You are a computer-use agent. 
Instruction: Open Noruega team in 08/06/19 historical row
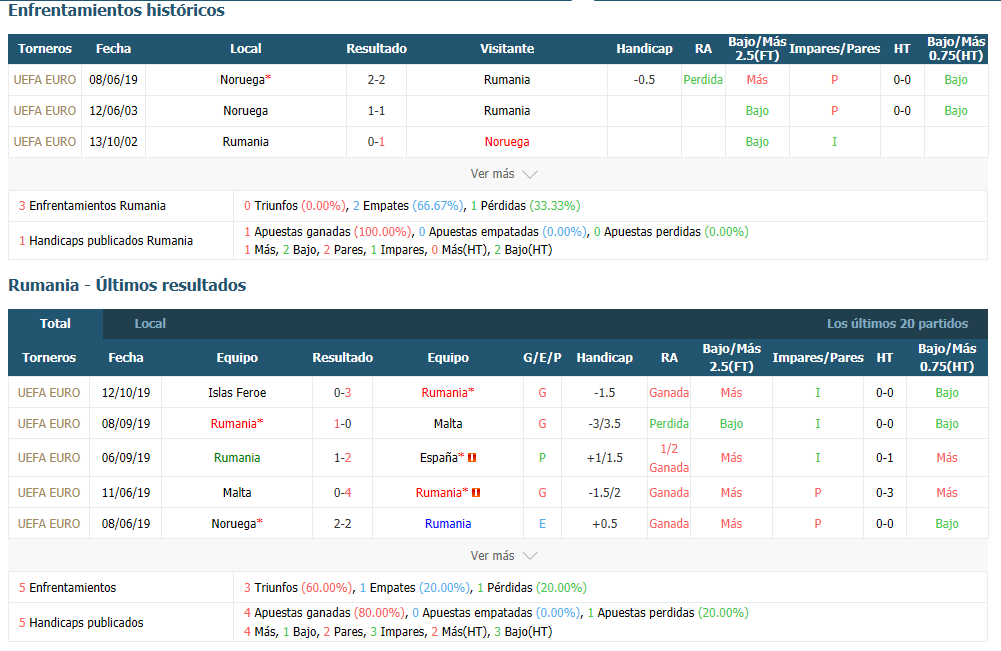pyautogui.click(x=245, y=80)
